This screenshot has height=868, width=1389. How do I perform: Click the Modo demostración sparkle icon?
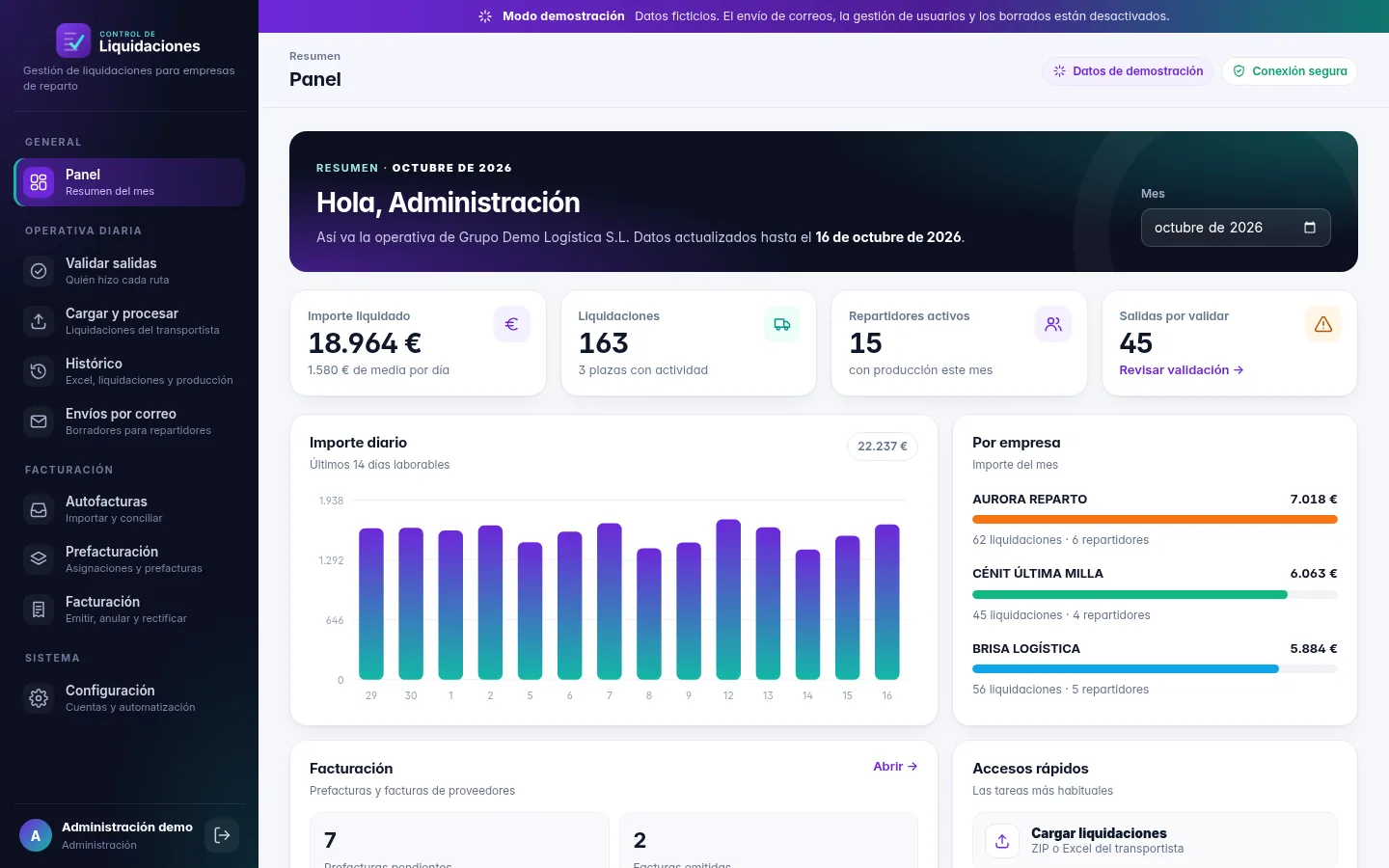[485, 16]
